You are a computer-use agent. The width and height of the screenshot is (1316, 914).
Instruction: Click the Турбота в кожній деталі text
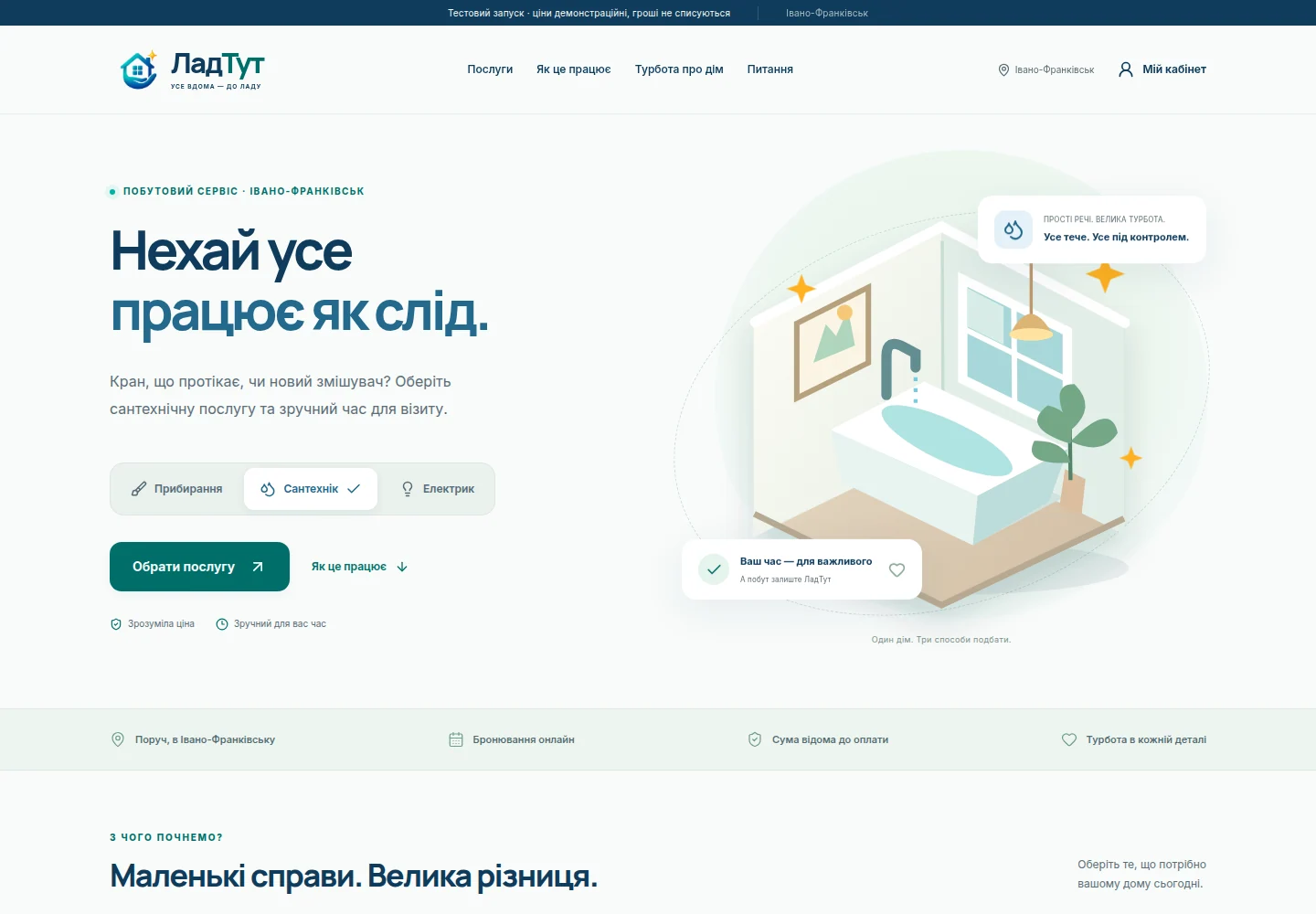tap(1146, 739)
